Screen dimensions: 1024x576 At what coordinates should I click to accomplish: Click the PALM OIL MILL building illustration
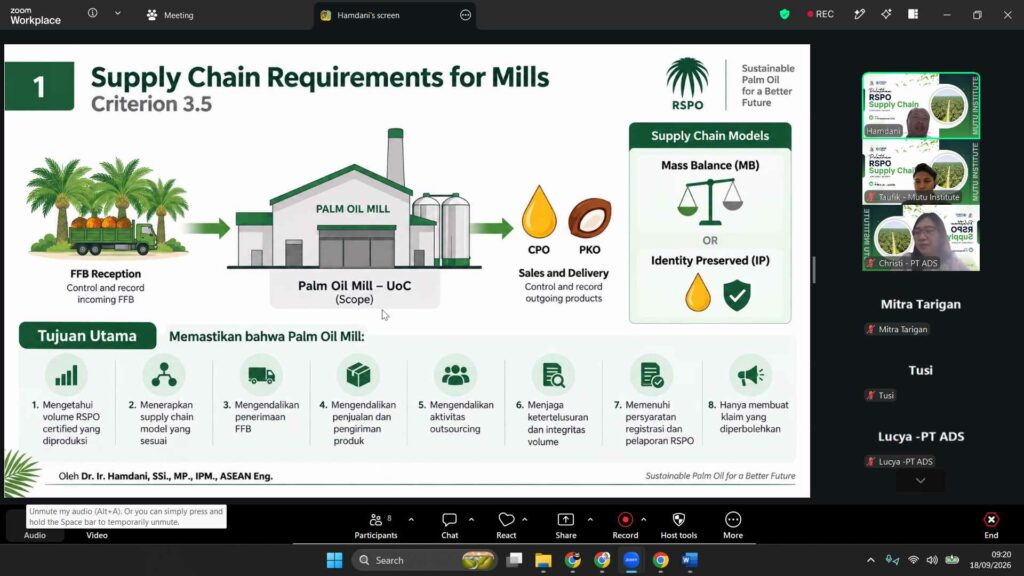tap(353, 199)
